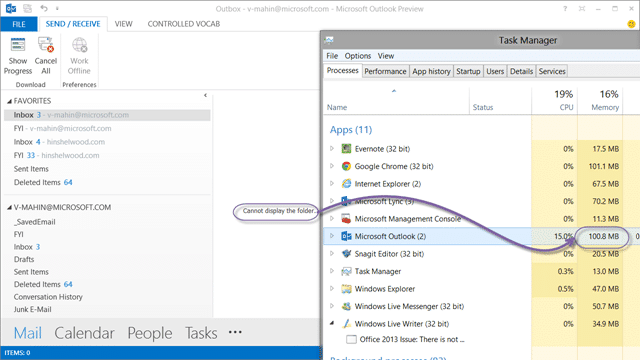The height and width of the screenshot is (360, 640).
Task: Click Microsoft Outlook icon in process list
Action: coord(346,236)
